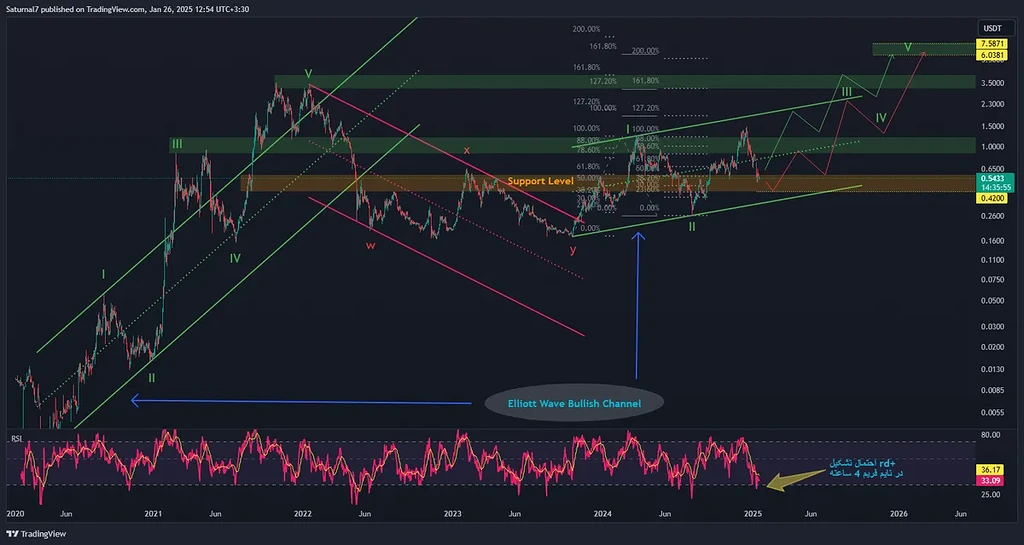This screenshot has height=545, width=1024.
Task: Click the RSI indicator title label
Action: click(16, 438)
